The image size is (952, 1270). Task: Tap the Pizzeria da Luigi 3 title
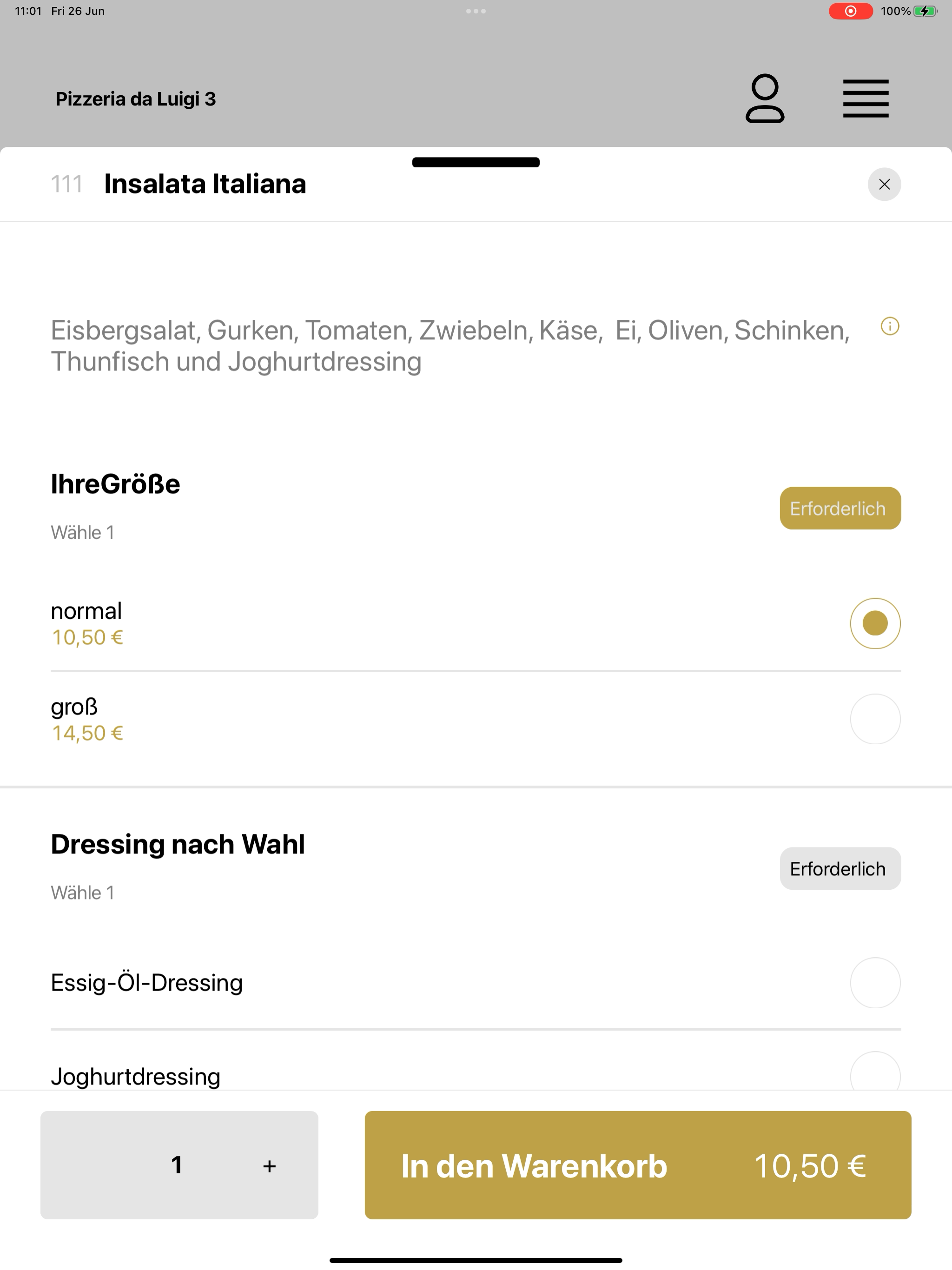click(136, 99)
